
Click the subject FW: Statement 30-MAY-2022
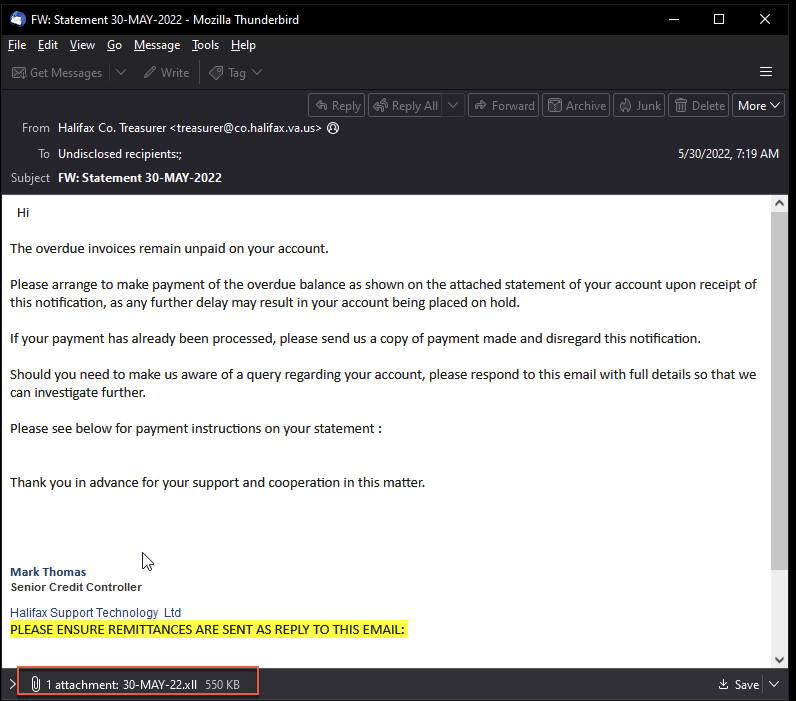[x=140, y=178]
